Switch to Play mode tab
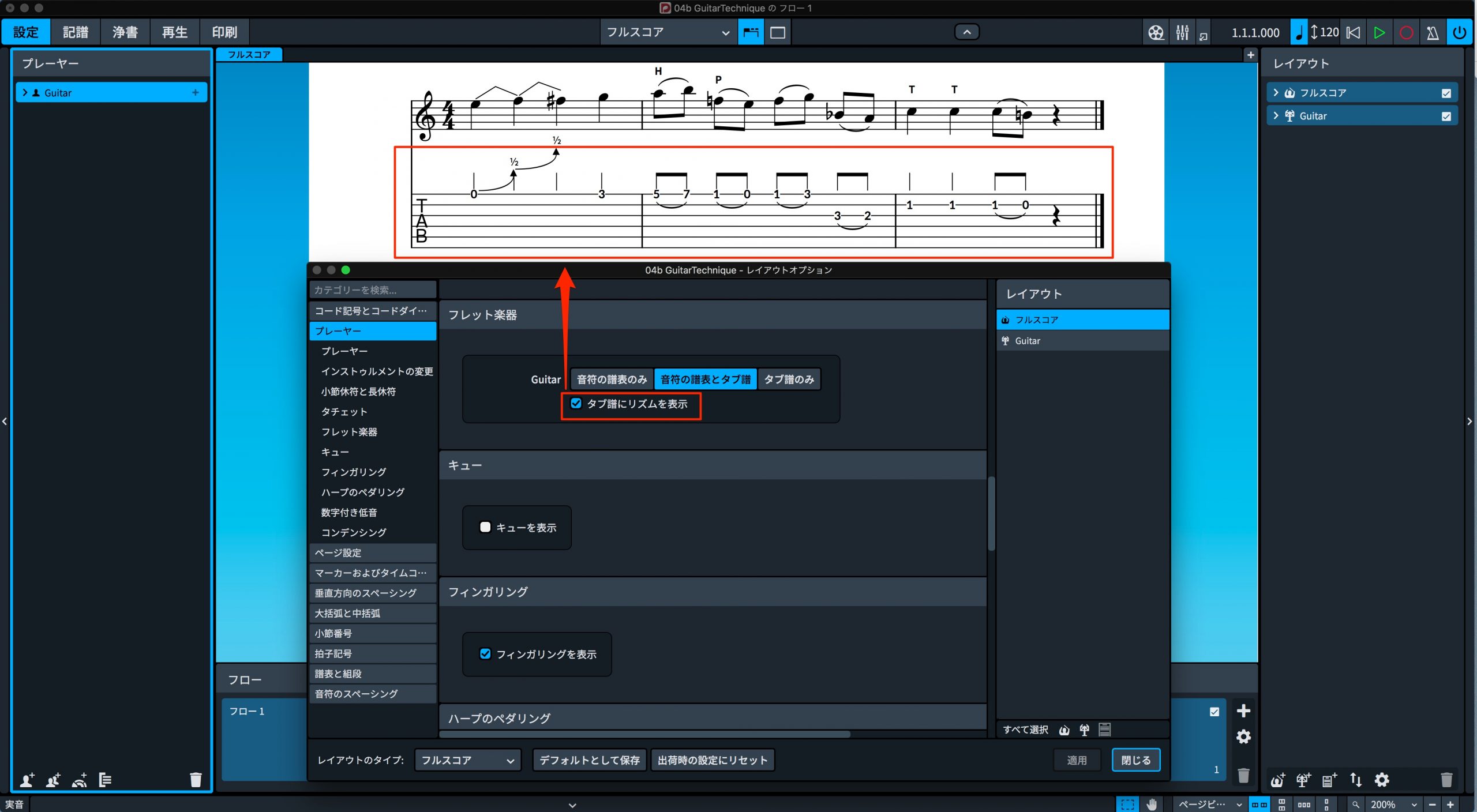 (x=175, y=32)
